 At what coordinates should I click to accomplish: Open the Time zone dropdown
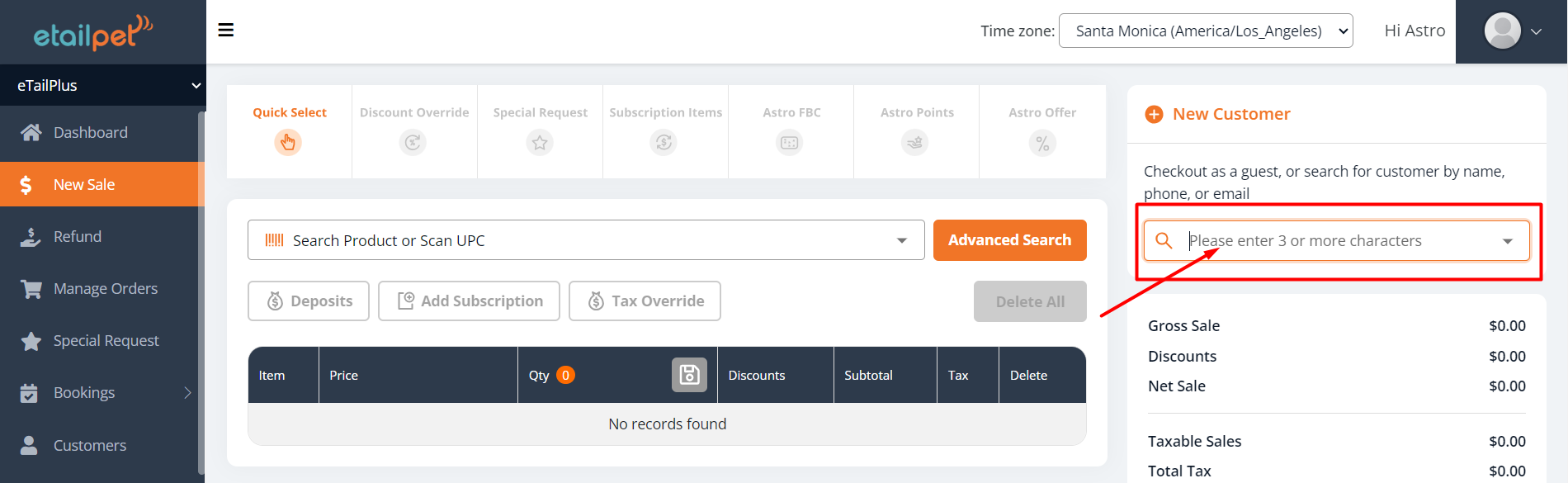1205,31
